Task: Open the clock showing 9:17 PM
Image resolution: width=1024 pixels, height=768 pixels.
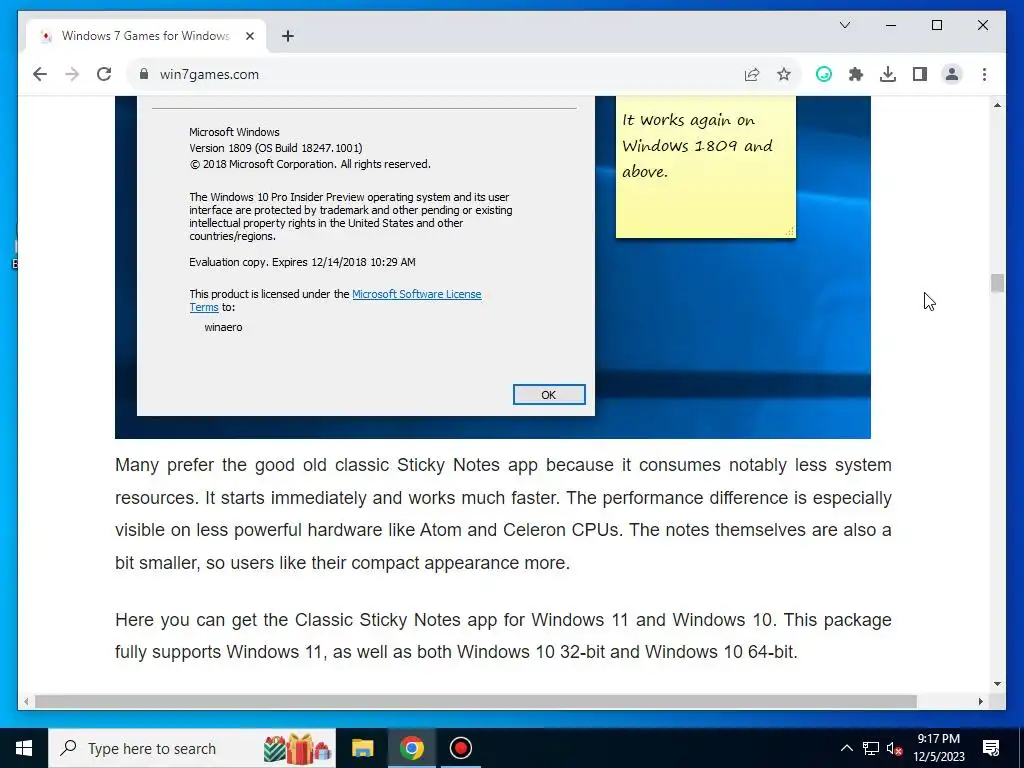Action: coord(938,748)
